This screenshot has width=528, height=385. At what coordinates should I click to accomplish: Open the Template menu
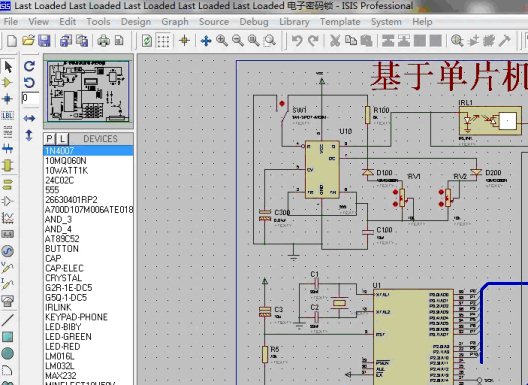tap(340, 22)
